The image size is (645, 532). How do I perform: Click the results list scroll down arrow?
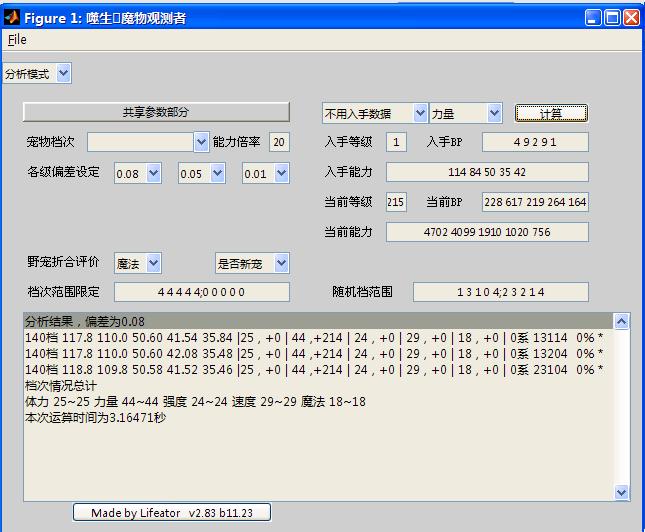(x=621, y=492)
